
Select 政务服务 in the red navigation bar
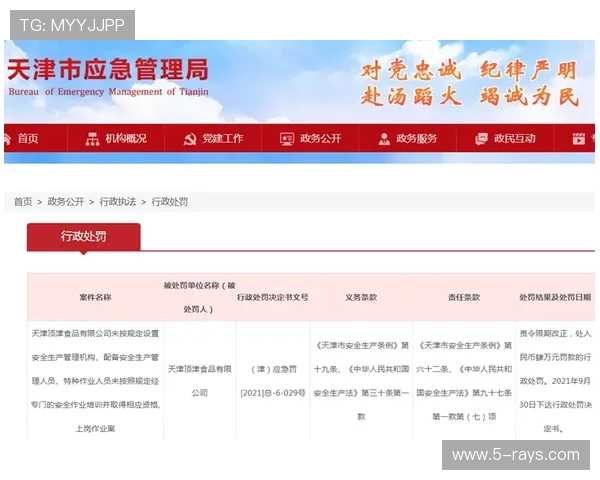(x=417, y=138)
